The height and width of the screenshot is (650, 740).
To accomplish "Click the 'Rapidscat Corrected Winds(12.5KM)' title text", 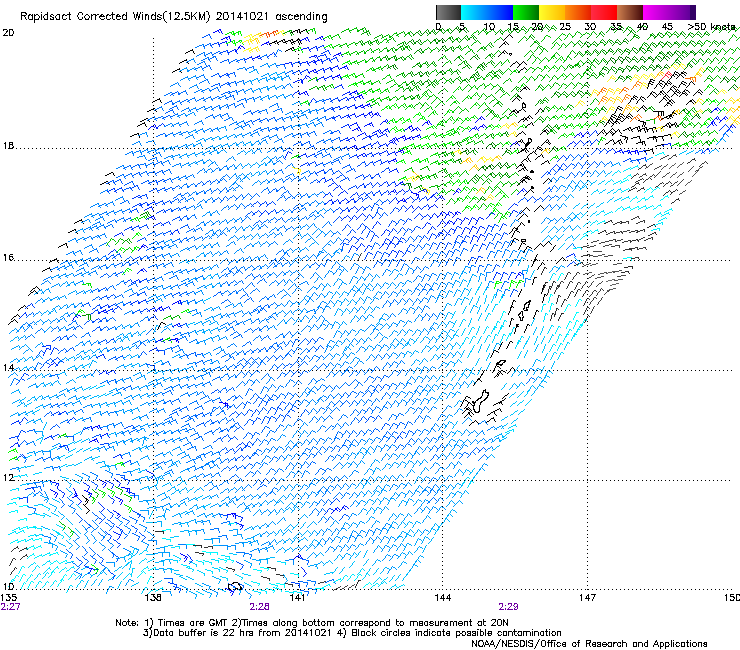I will (x=115, y=16).
